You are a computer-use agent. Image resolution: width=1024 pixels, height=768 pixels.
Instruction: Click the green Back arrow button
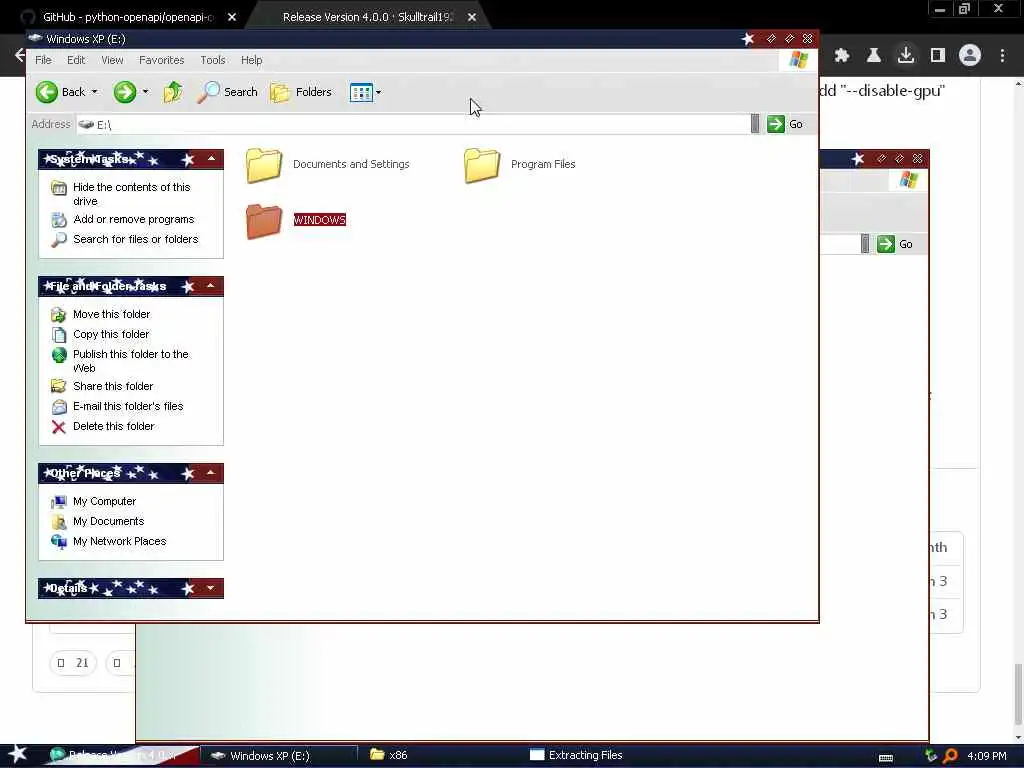pos(46,92)
